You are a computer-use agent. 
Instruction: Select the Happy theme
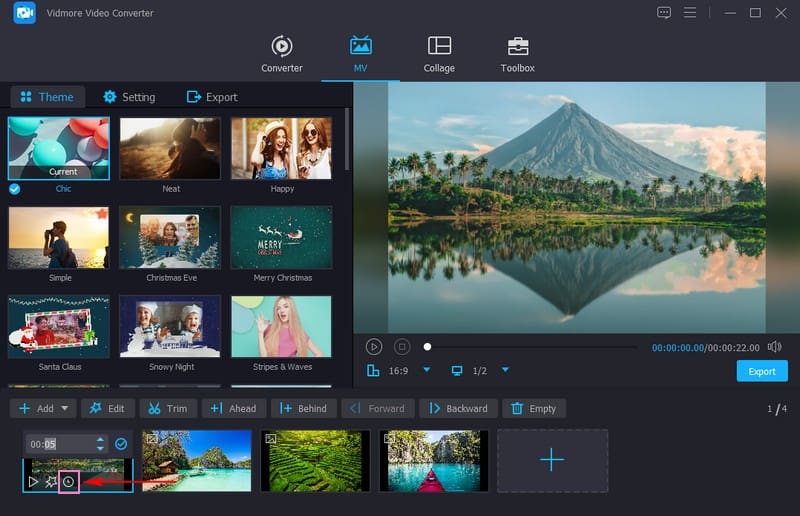tap(281, 148)
